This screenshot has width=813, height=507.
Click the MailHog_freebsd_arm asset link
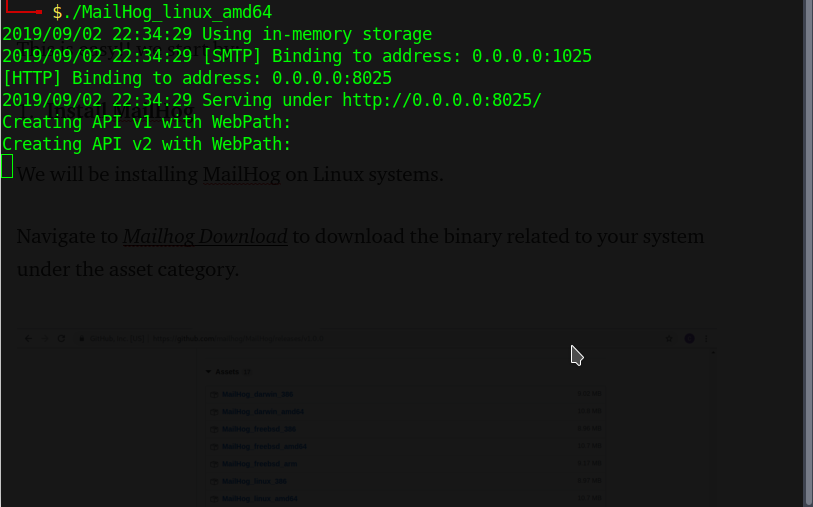(x=260, y=464)
